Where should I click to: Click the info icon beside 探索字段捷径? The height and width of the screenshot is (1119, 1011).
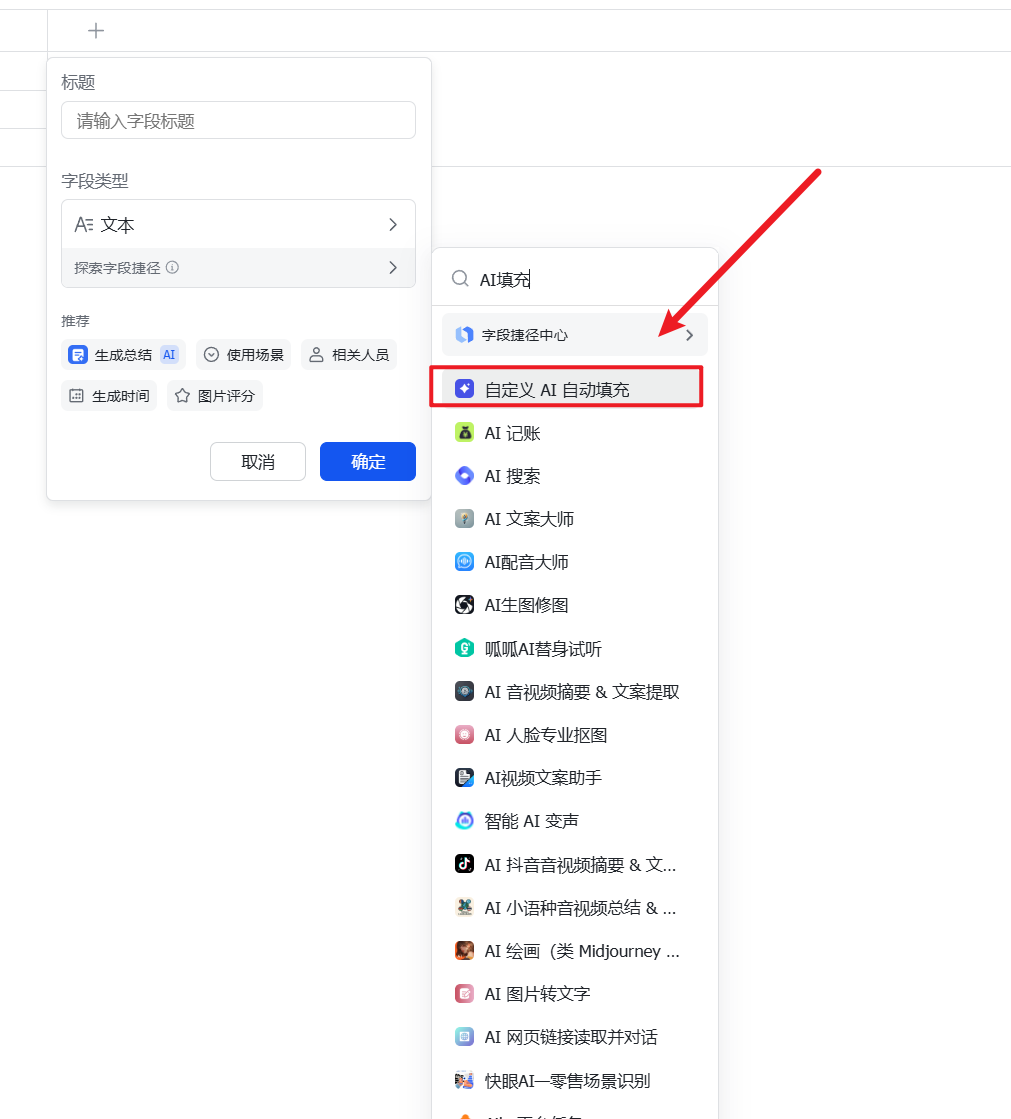pyautogui.click(x=172, y=267)
